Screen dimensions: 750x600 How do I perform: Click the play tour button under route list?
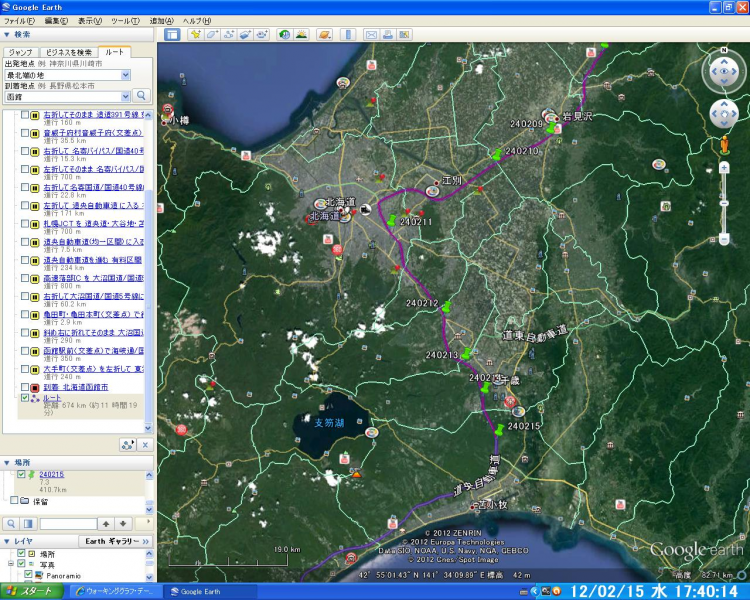point(128,445)
